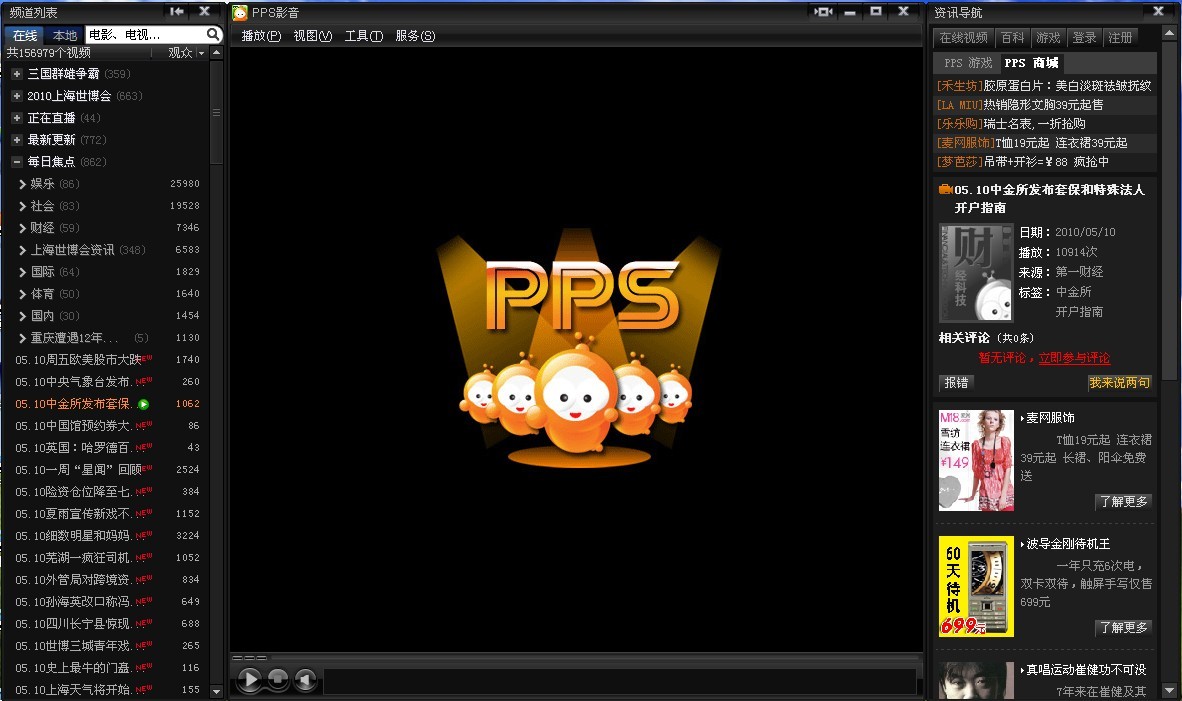Click 了解更多 for 波导金刚待机王

(1123, 627)
